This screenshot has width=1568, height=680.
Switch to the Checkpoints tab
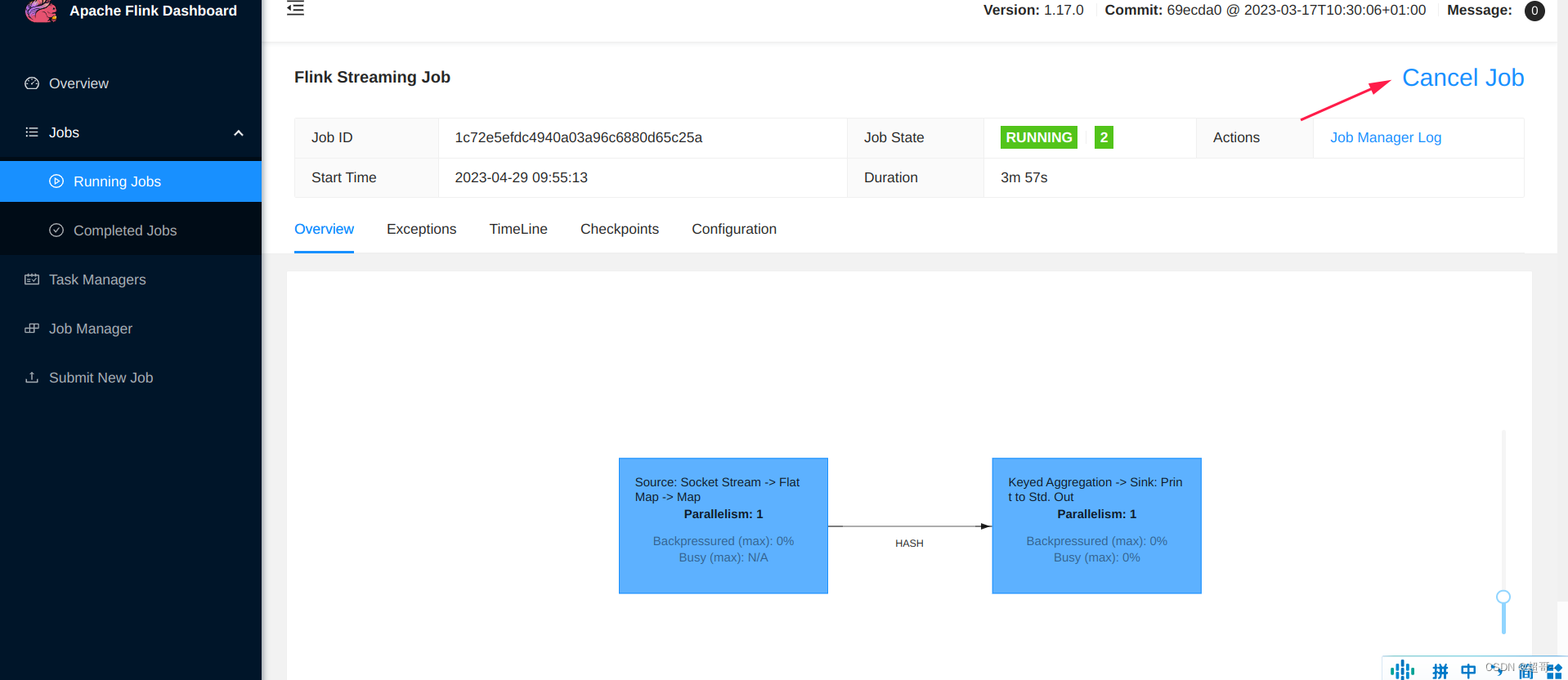click(x=620, y=229)
